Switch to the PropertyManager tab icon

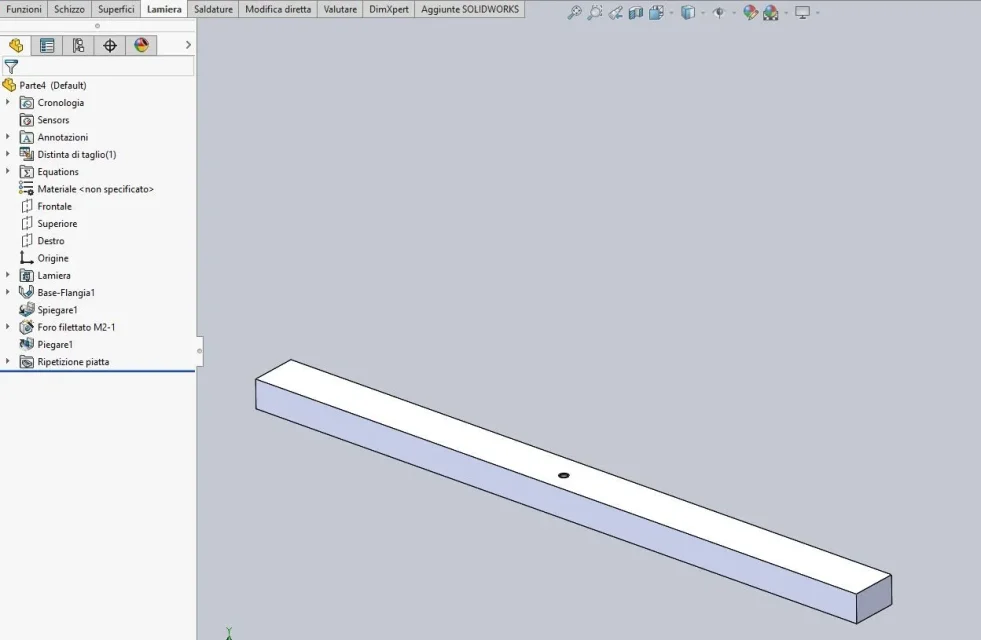click(x=47, y=46)
